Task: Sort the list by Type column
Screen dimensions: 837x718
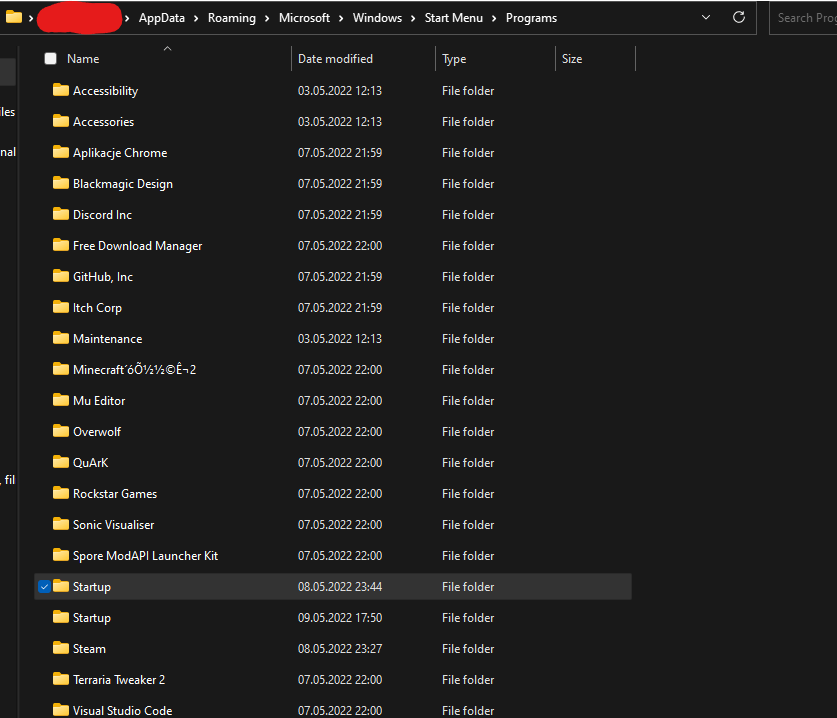Action: (x=454, y=59)
